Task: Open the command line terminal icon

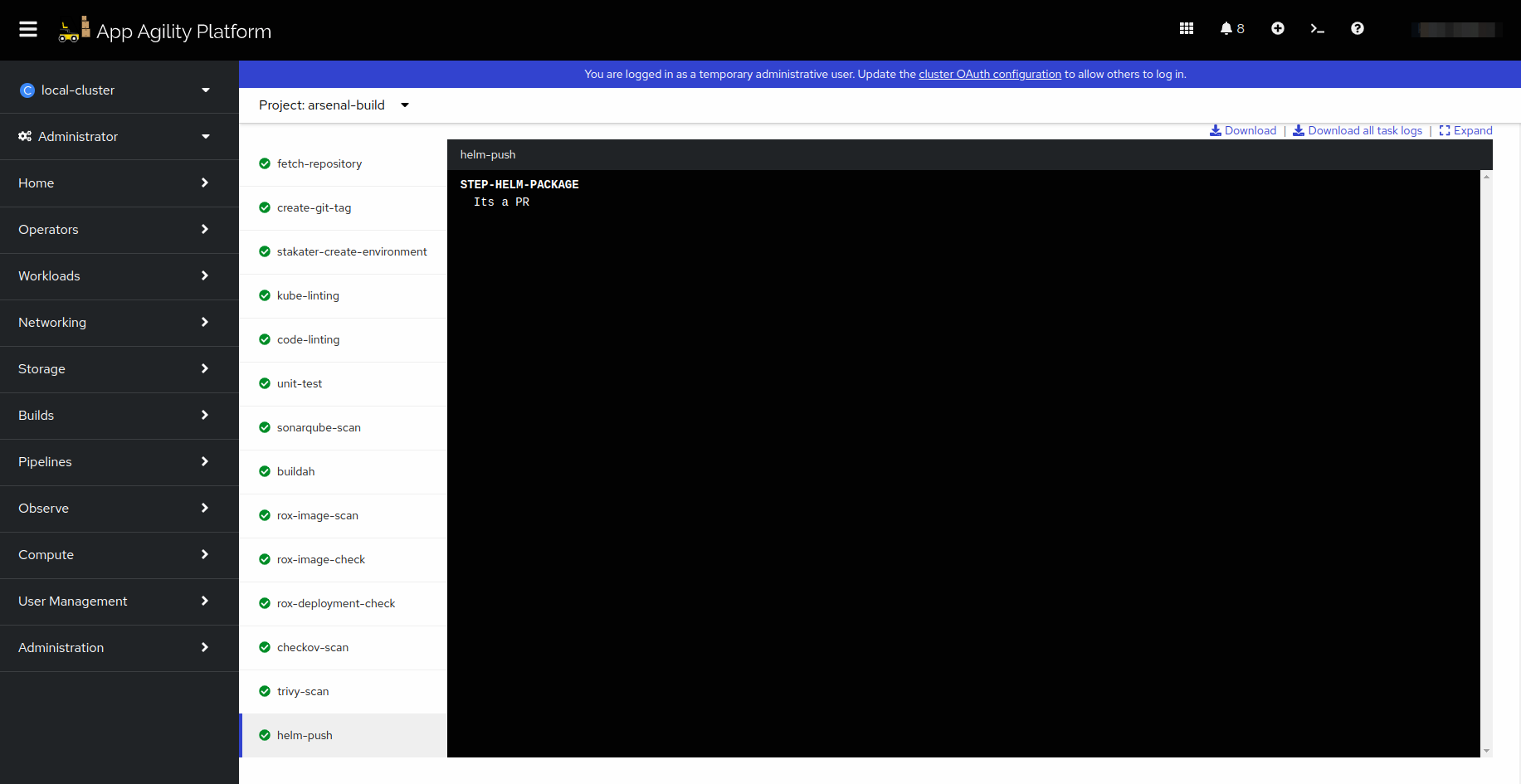Action: (x=1317, y=29)
